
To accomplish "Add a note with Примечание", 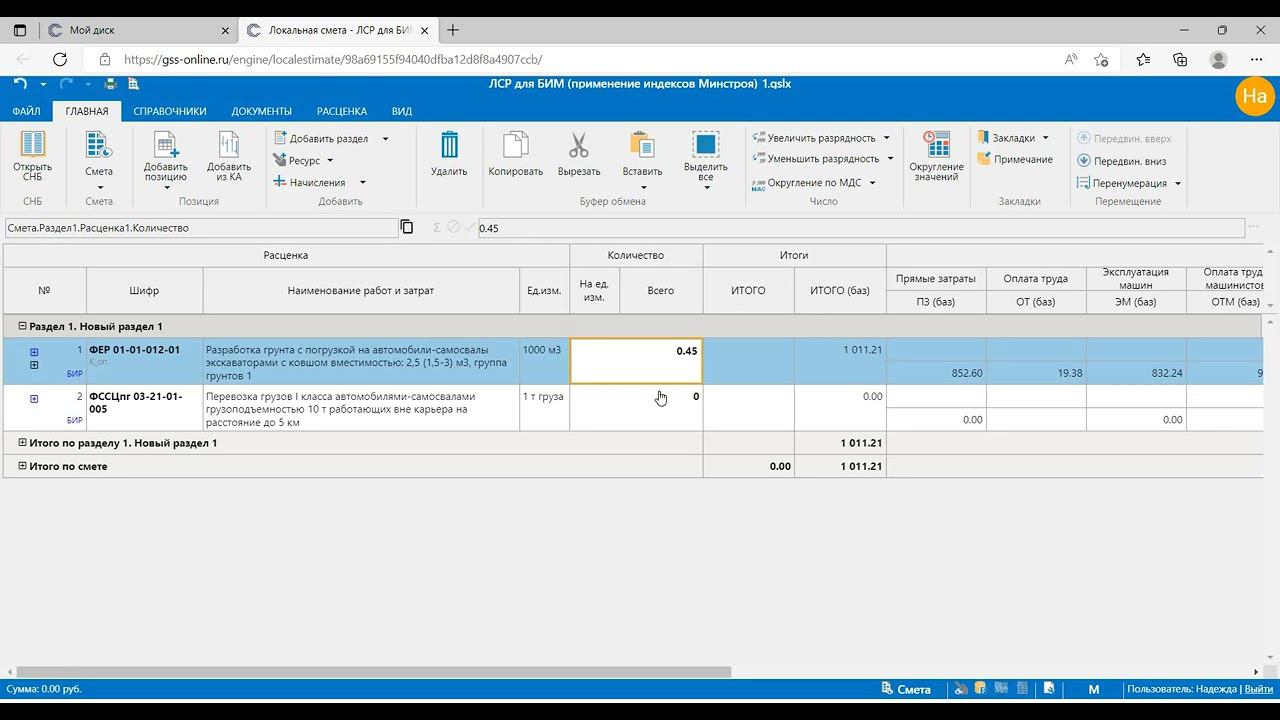I will [1015, 159].
